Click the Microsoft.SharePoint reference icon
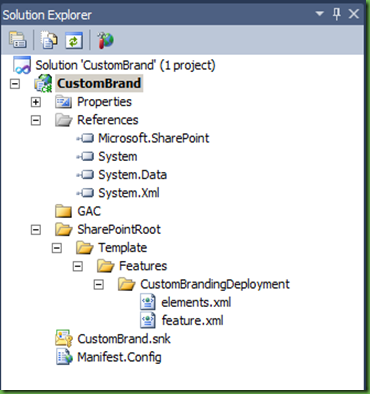The image size is (370, 394). point(85,138)
